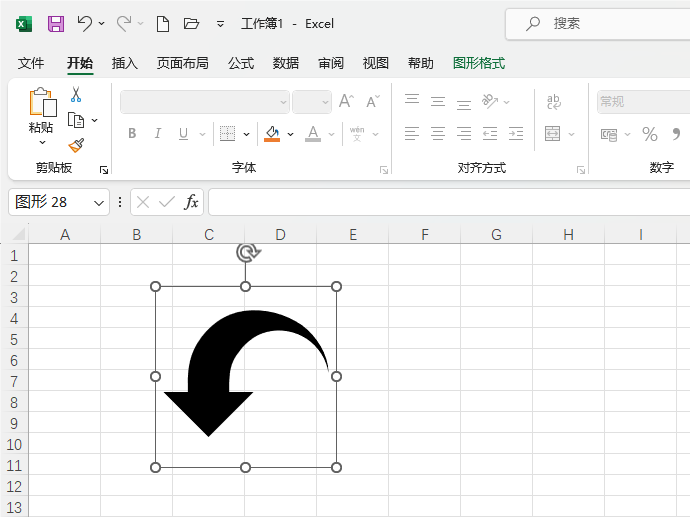Click the Center alignment icon
Viewport: 690px width, 517px height.
438,133
